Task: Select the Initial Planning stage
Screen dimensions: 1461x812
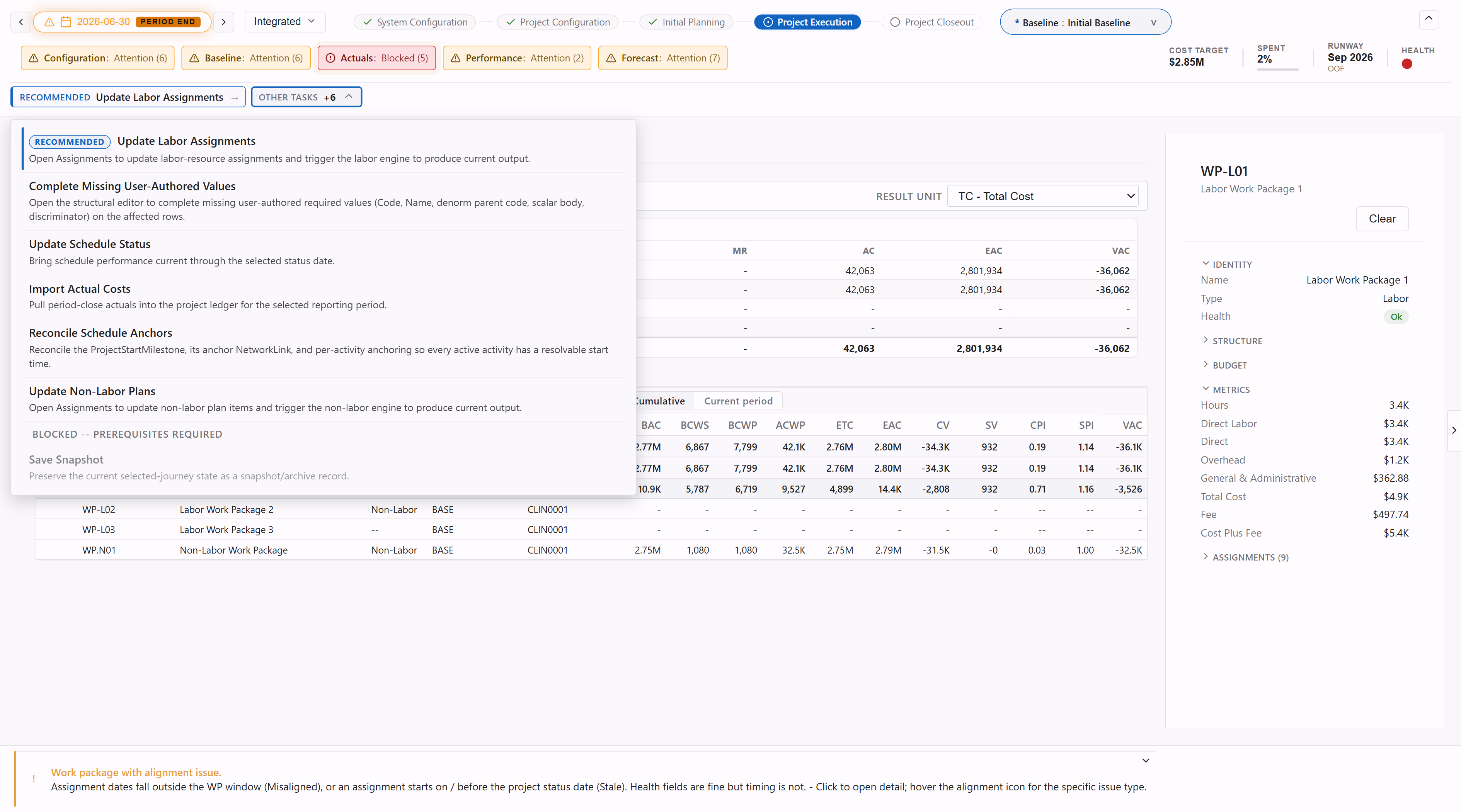Action: (x=686, y=22)
